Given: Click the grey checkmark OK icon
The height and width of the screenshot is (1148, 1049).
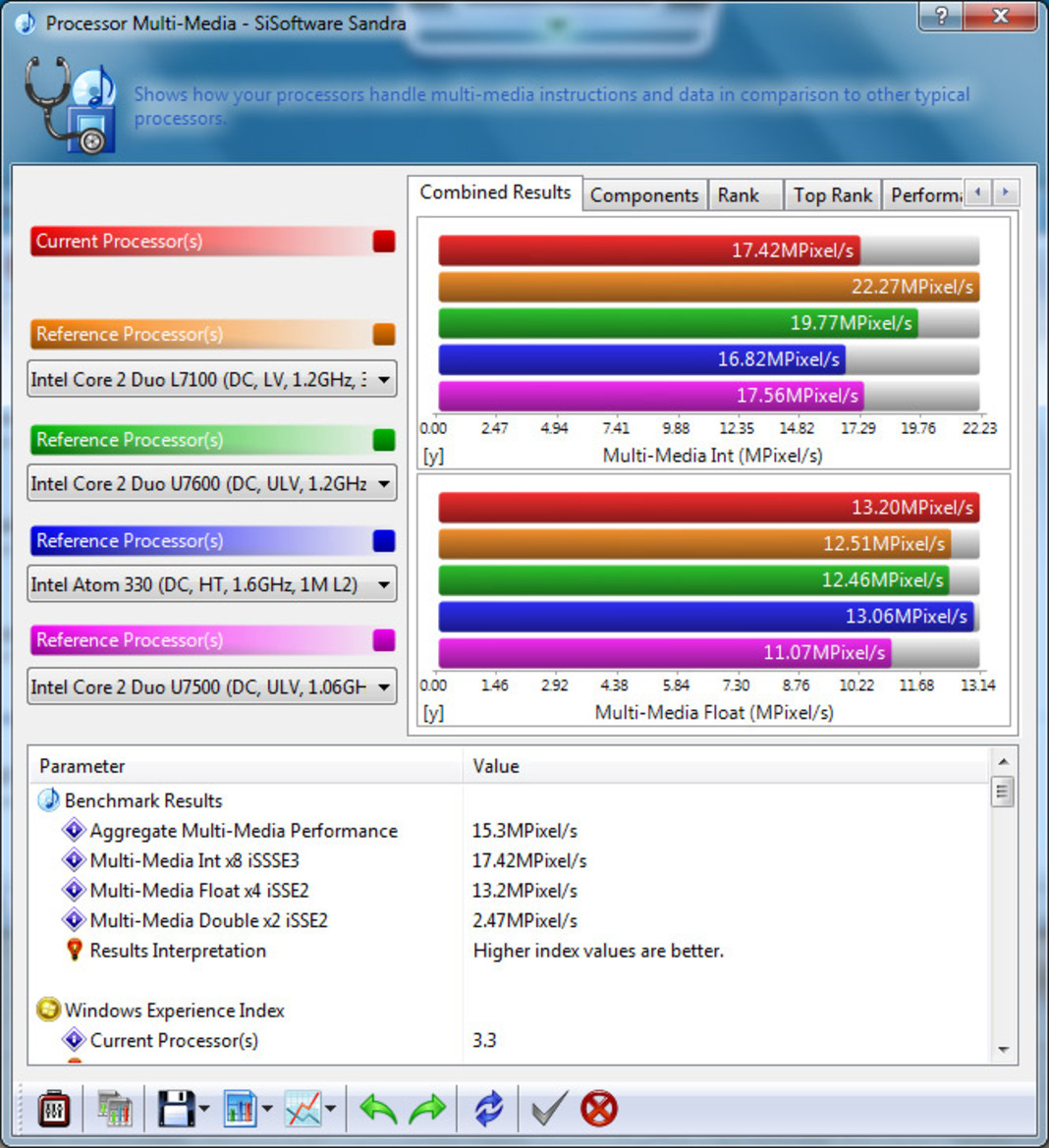Looking at the screenshot, I should 549,1109.
